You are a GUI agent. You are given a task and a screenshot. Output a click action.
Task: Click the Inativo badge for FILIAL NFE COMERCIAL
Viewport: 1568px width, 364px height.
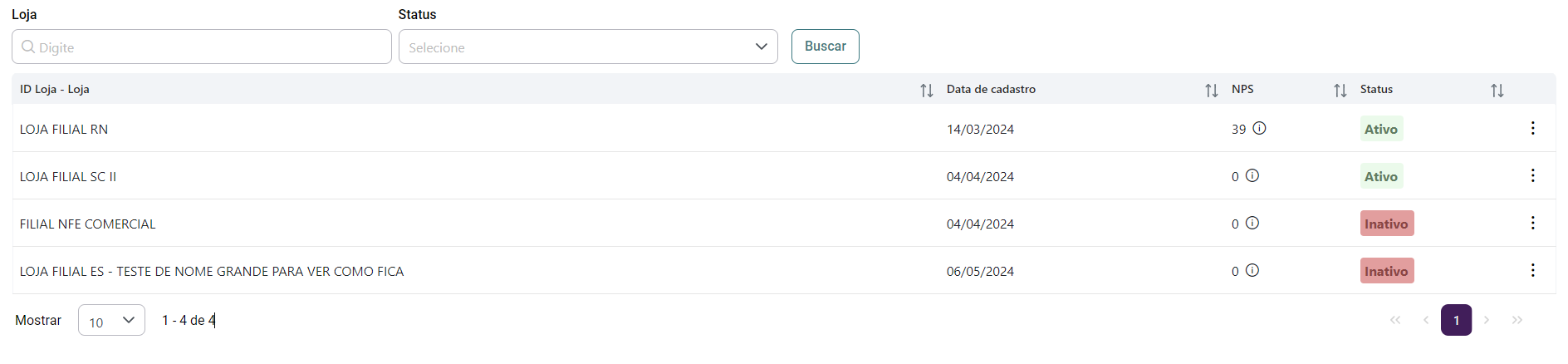click(1386, 224)
